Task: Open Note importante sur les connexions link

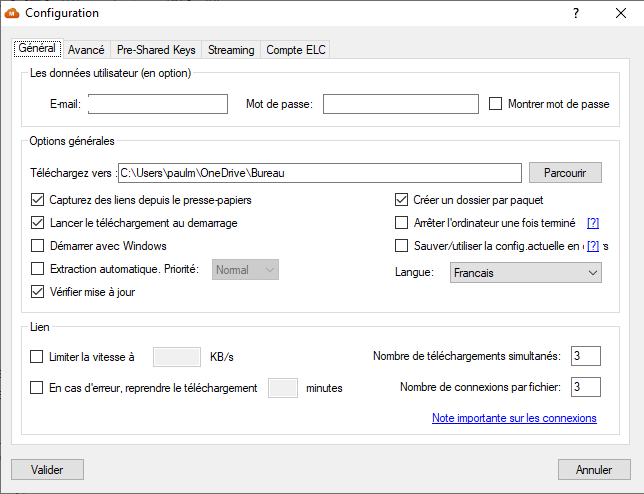Action: pos(514,418)
